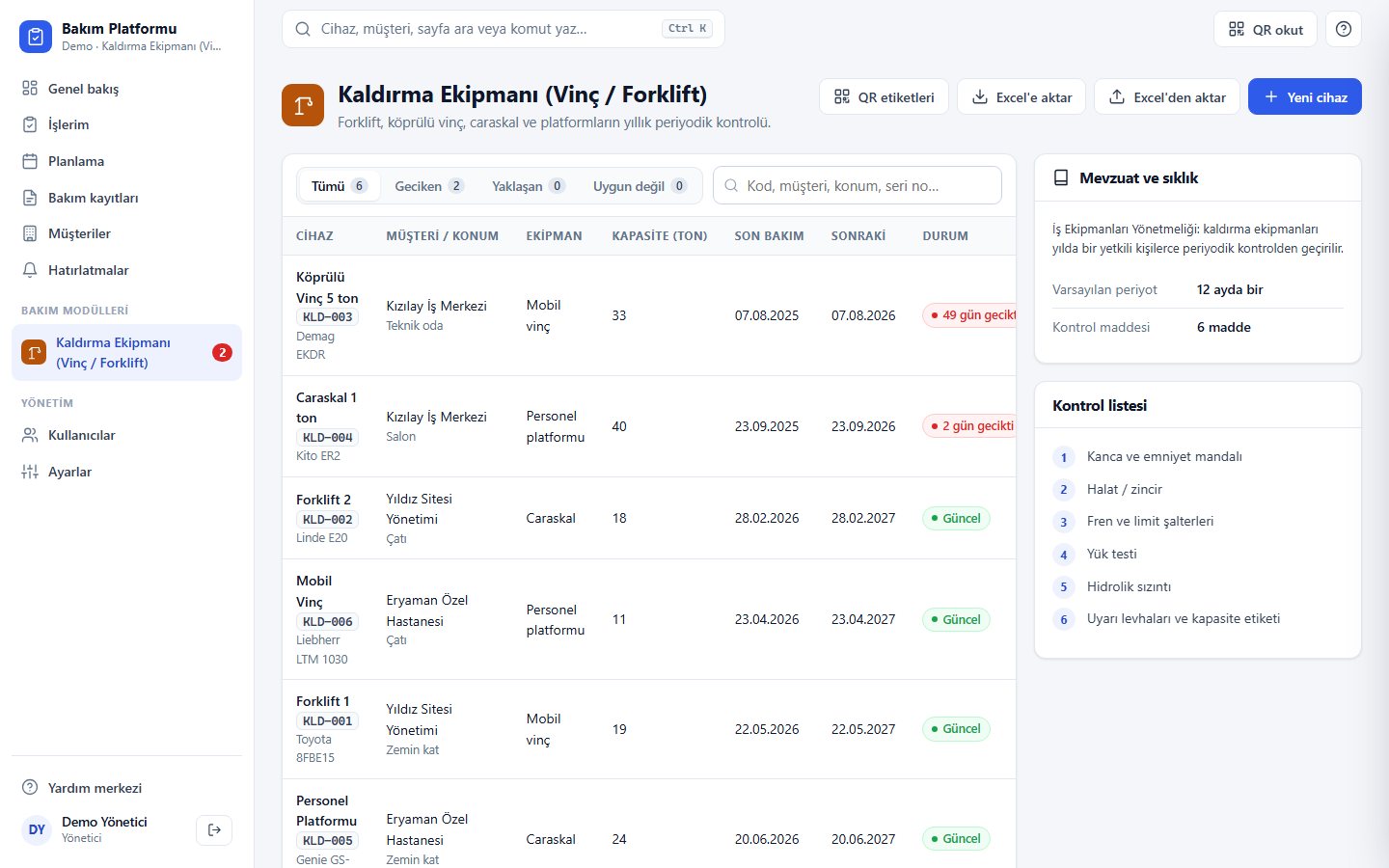The width and height of the screenshot is (1389, 868).
Task: Open QR etiketleri button
Action: click(885, 96)
